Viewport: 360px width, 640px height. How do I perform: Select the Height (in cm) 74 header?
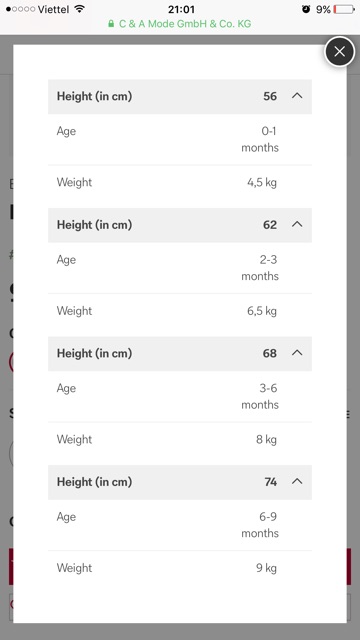(x=180, y=482)
